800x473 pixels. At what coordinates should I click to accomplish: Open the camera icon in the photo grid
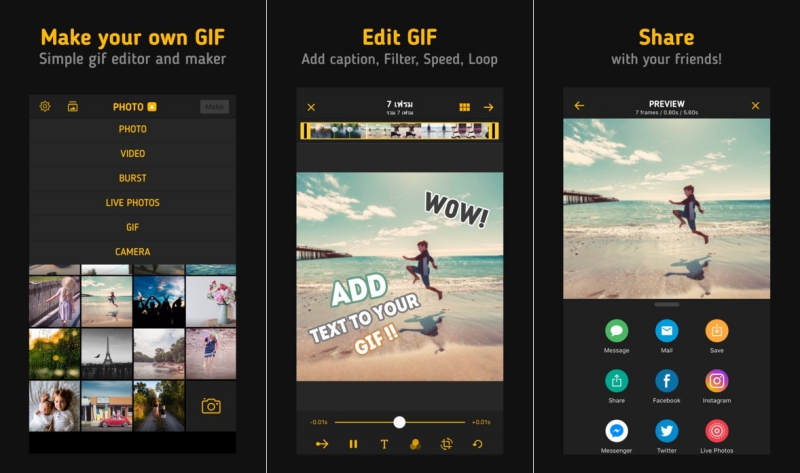(x=211, y=405)
